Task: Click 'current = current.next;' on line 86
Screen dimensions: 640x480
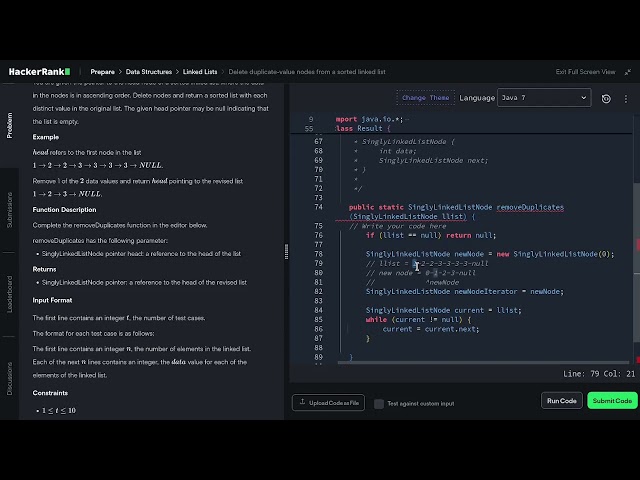Action: [431, 329]
